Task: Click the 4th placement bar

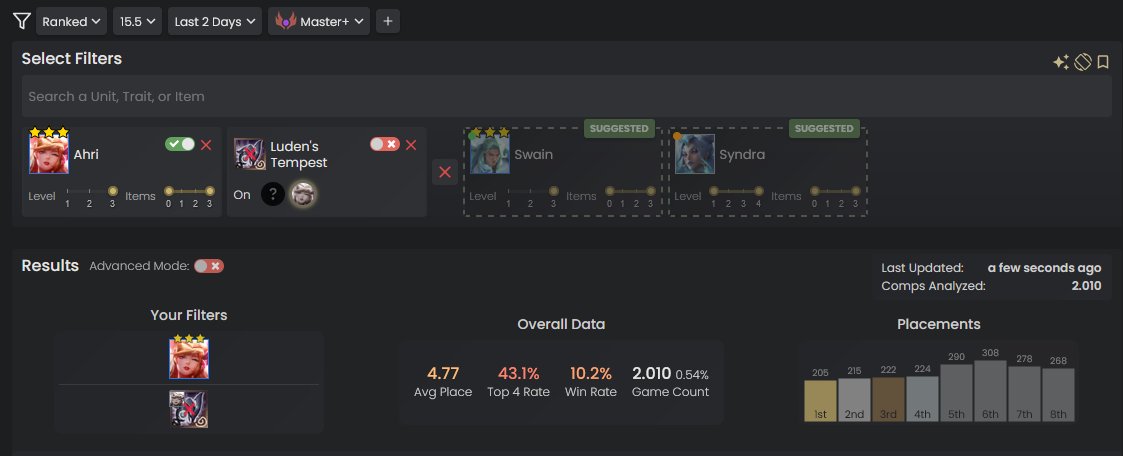Action: (x=922, y=399)
